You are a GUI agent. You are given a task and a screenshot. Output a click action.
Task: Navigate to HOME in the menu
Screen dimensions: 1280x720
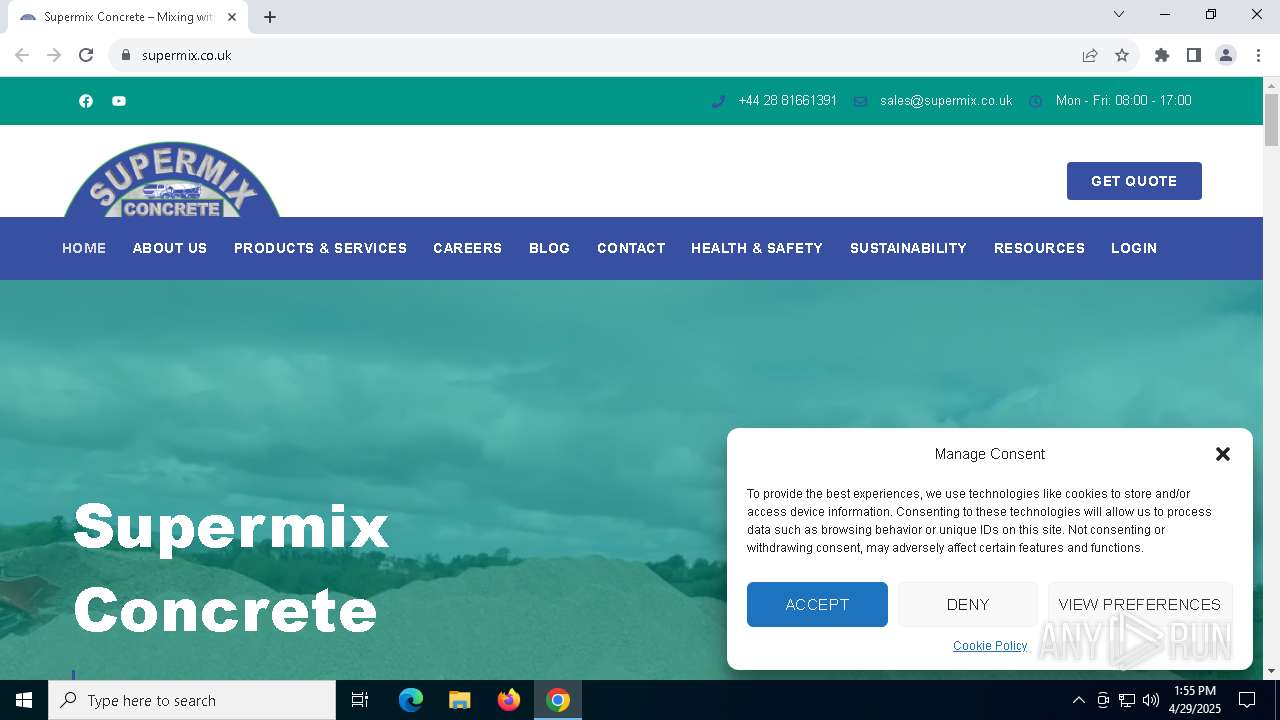(84, 248)
